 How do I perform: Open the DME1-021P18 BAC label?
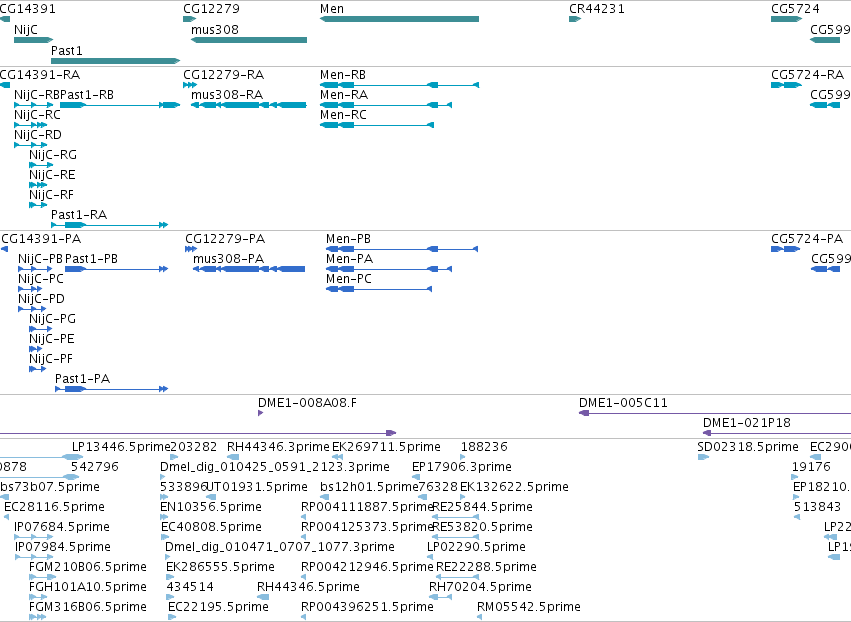click(x=746, y=423)
